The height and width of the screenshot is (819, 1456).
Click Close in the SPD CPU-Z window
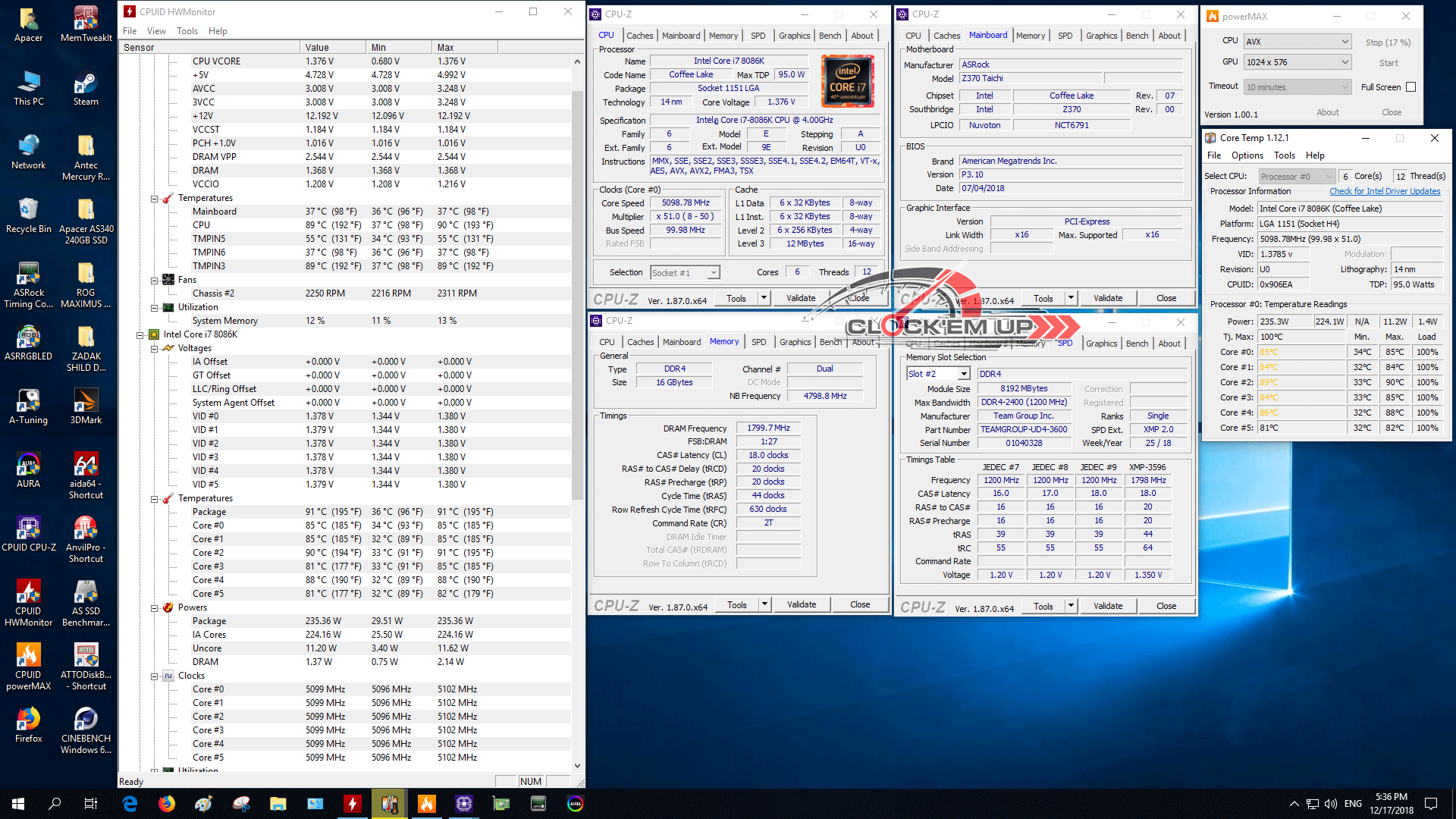tap(1166, 606)
